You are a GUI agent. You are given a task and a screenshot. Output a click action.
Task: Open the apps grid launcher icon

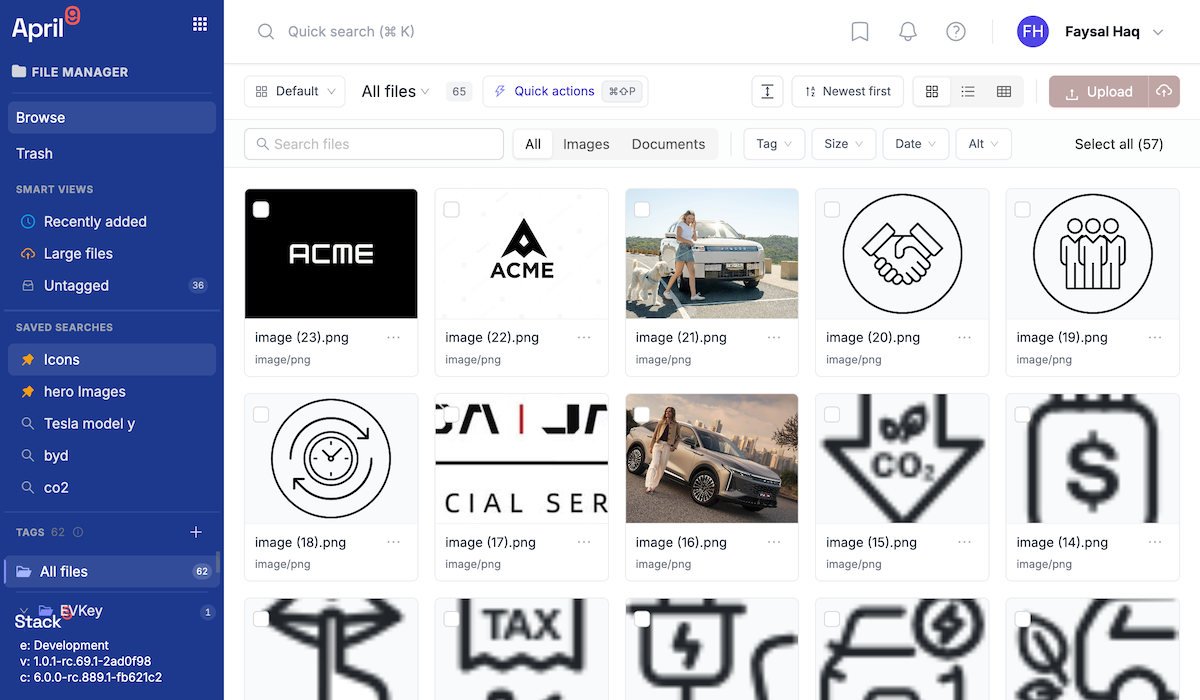(x=200, y=24)
